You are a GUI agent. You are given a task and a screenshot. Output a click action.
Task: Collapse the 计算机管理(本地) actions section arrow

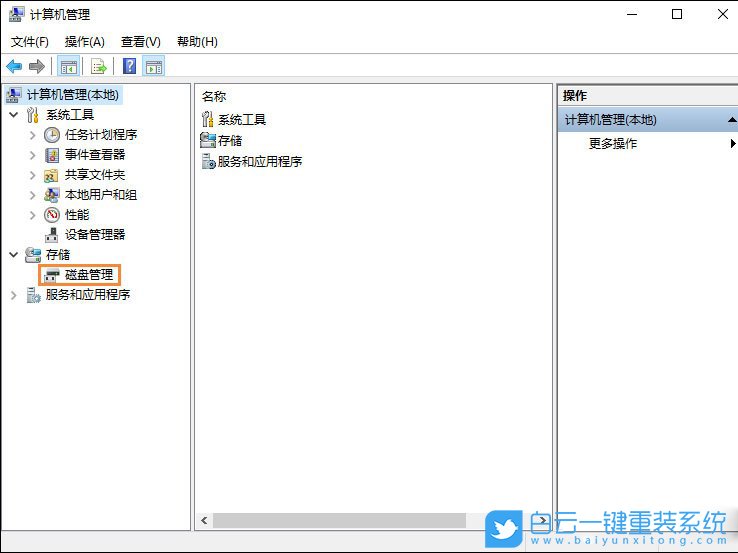tap(732, 120)
